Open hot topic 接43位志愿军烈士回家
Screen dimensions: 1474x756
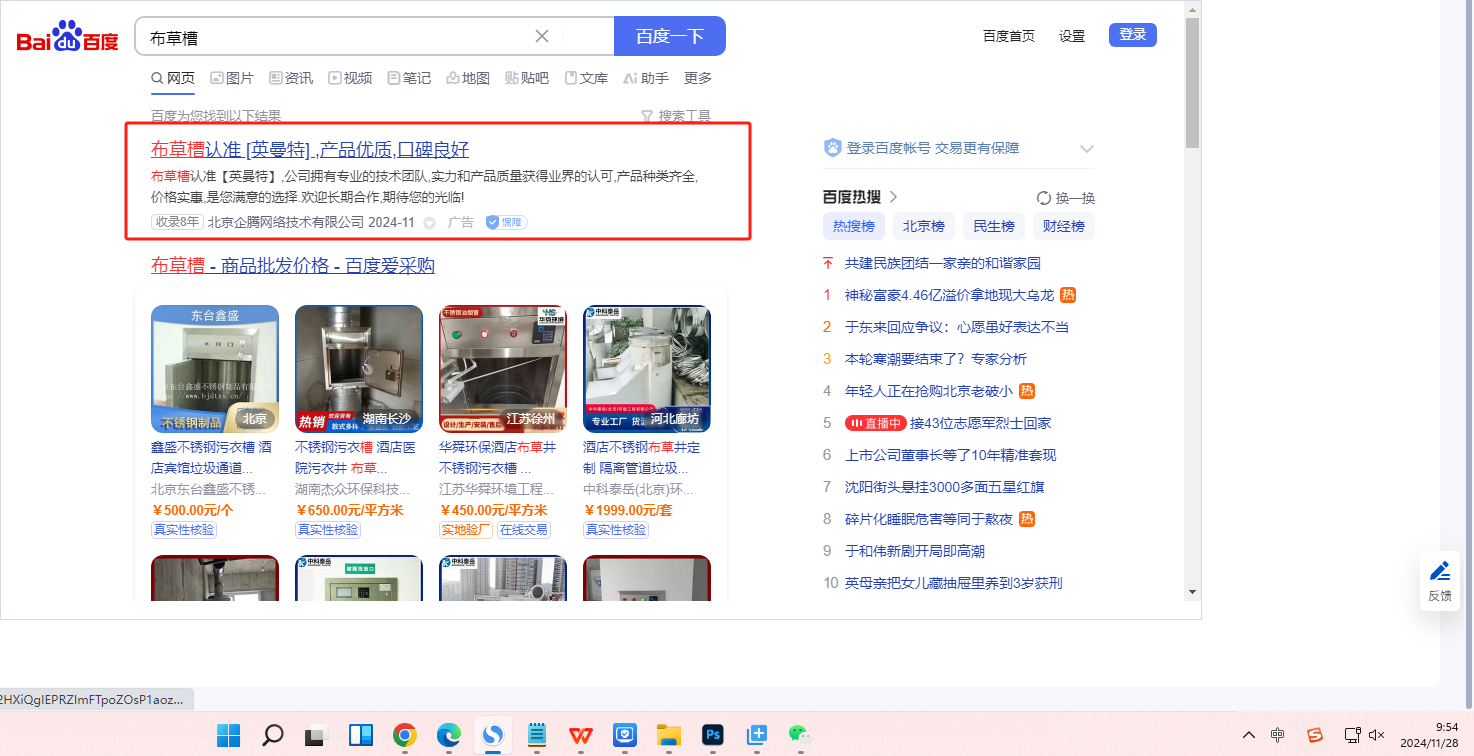coord(981,423)
